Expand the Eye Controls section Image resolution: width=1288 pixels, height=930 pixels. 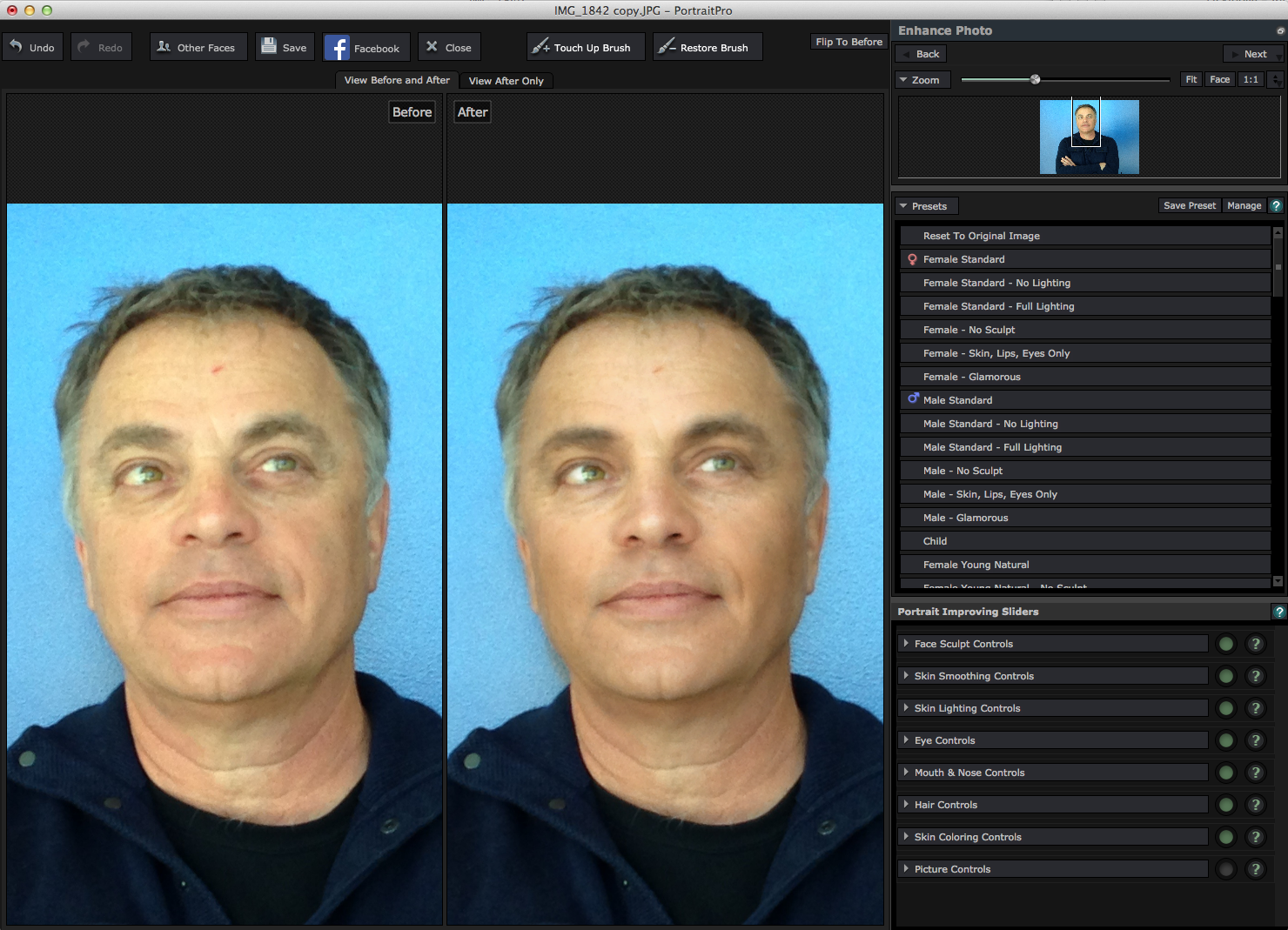pyautogui.click(x=1053, y=740)
